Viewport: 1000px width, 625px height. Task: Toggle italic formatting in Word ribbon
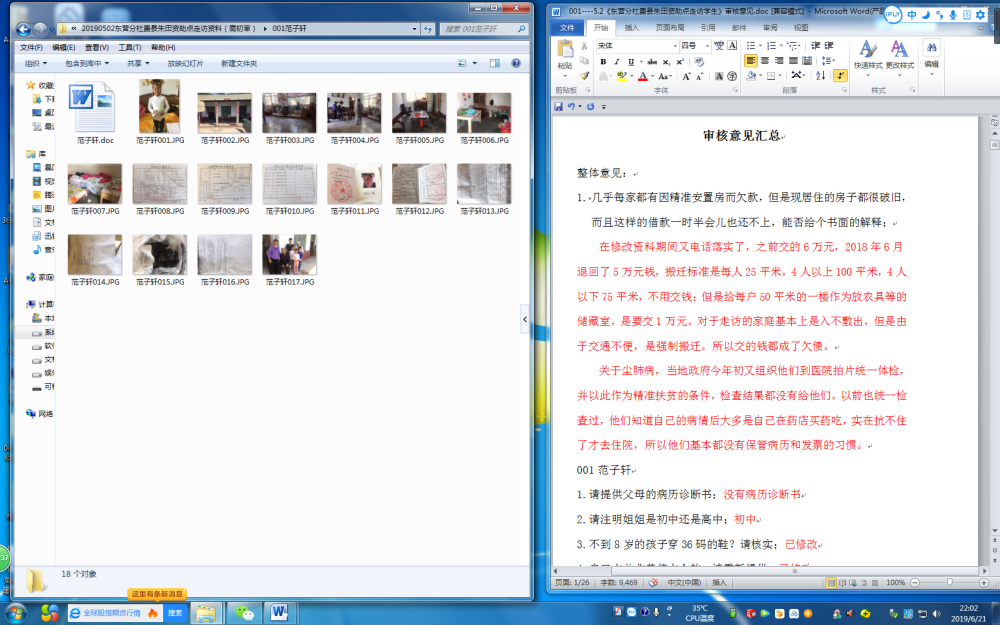[x=617, y=62]
